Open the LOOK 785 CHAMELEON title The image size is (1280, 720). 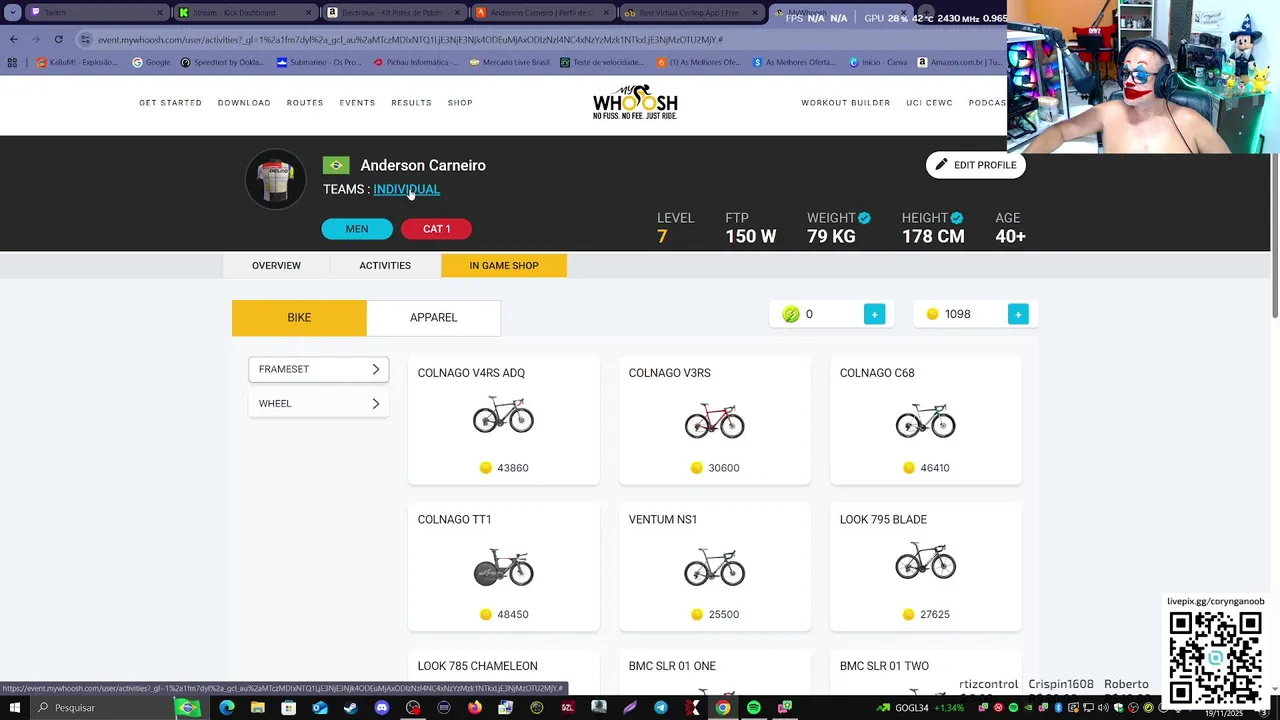[477, 666]
